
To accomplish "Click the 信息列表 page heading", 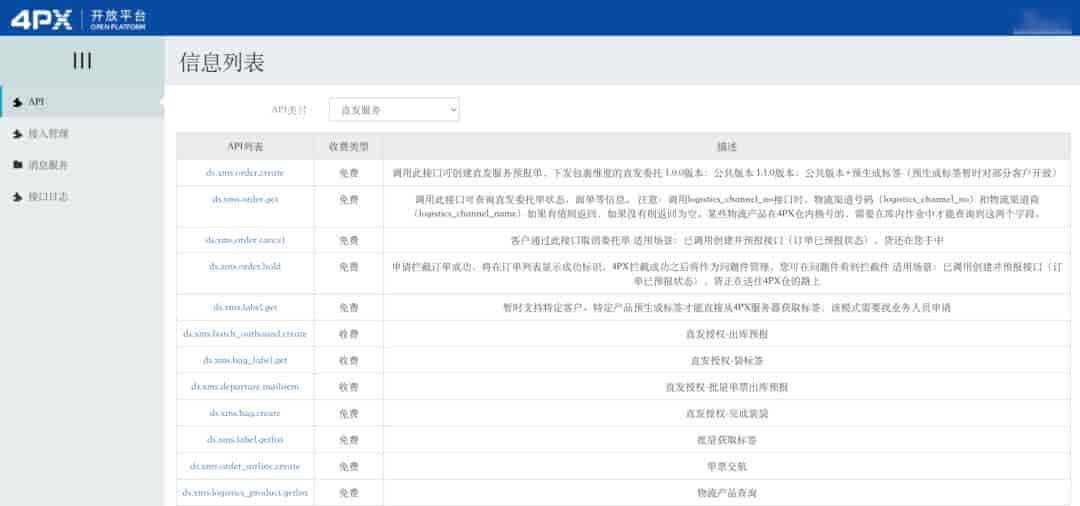I will click(x=222, y=62).
